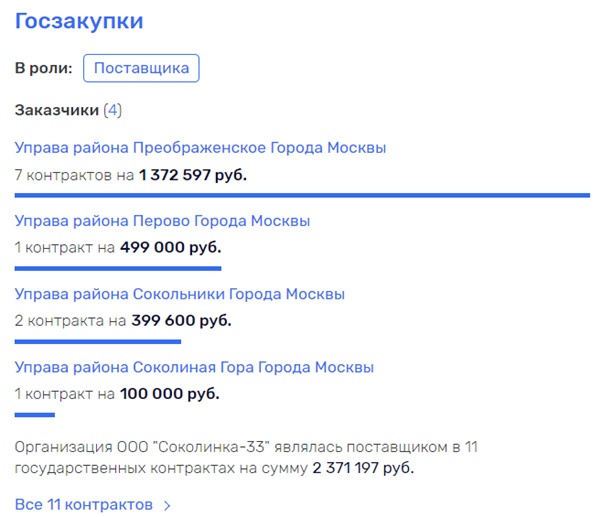Click the 1 372 597 руб. amount
The image size is (602, 517).
(193, 175)
